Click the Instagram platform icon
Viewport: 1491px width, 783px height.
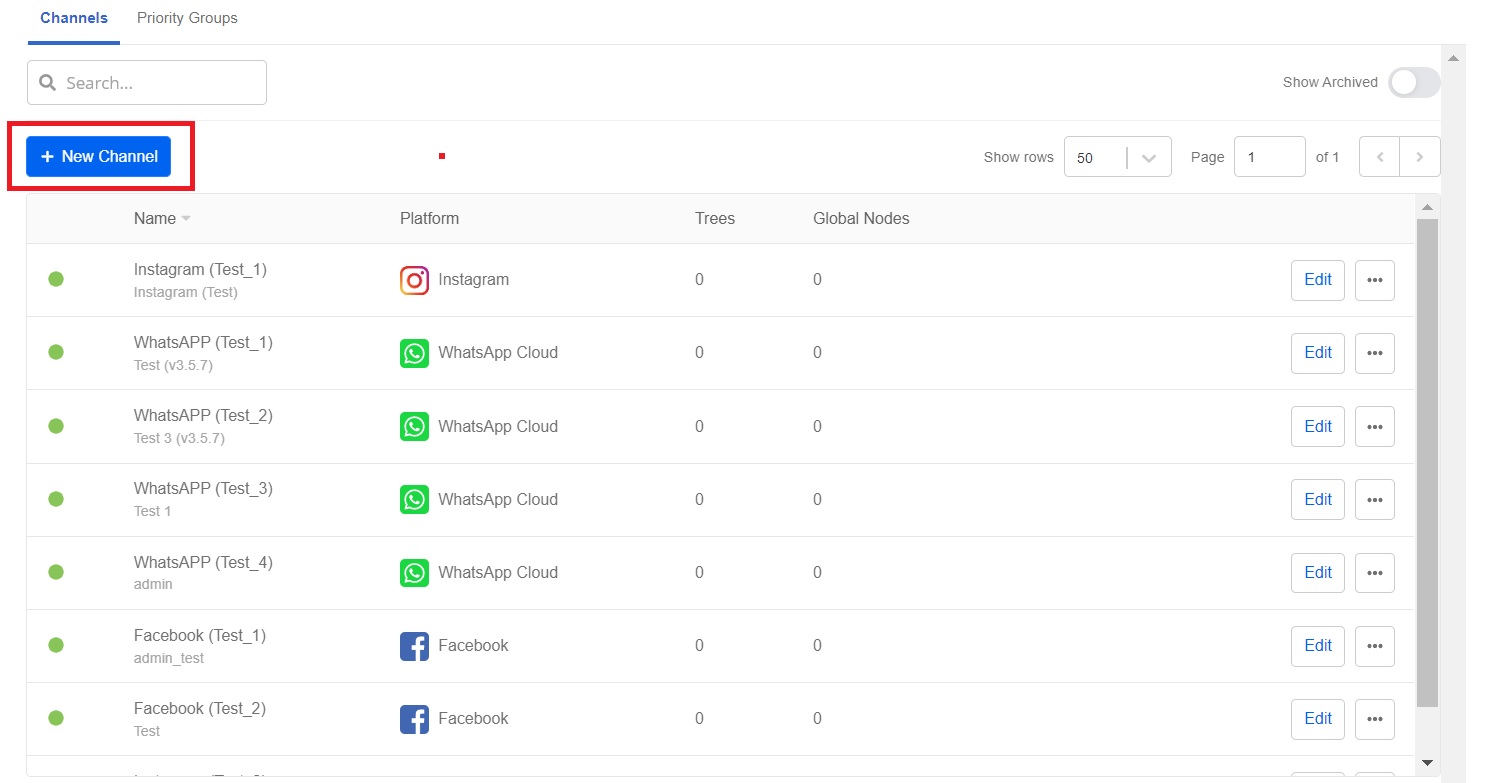[414, 280]
